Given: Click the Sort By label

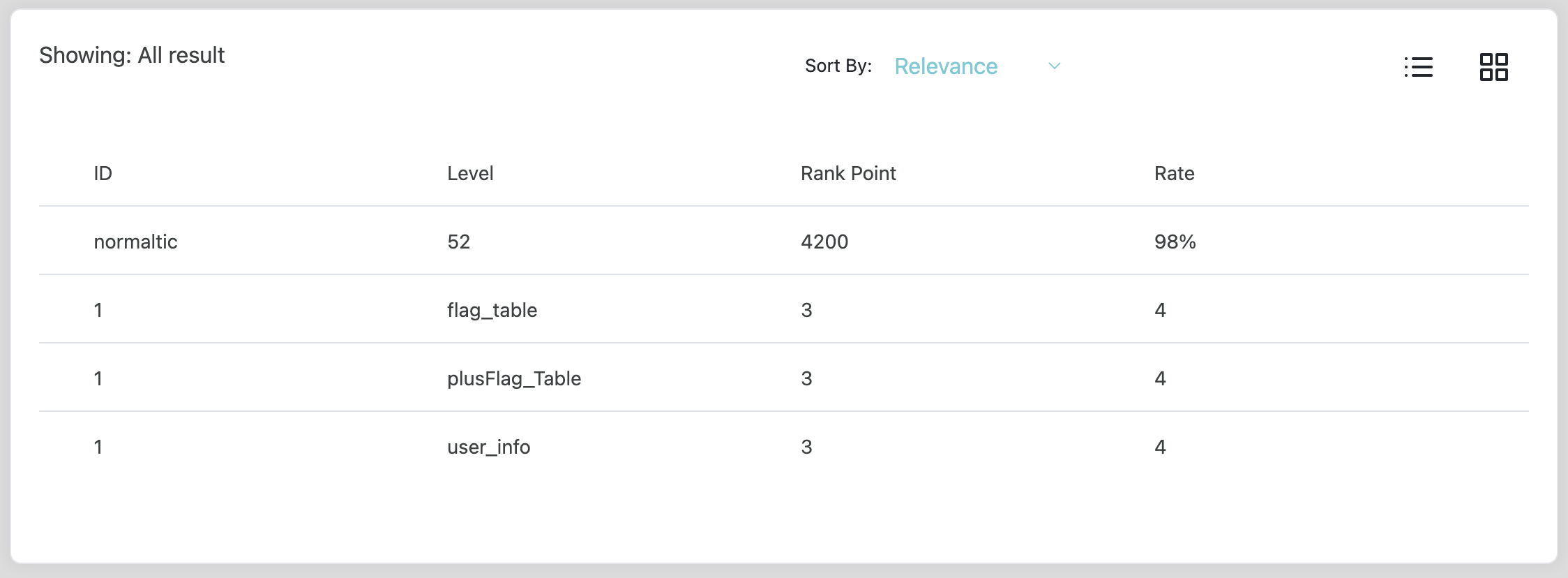Looking at the screenshot, I should tap(838, 66).
